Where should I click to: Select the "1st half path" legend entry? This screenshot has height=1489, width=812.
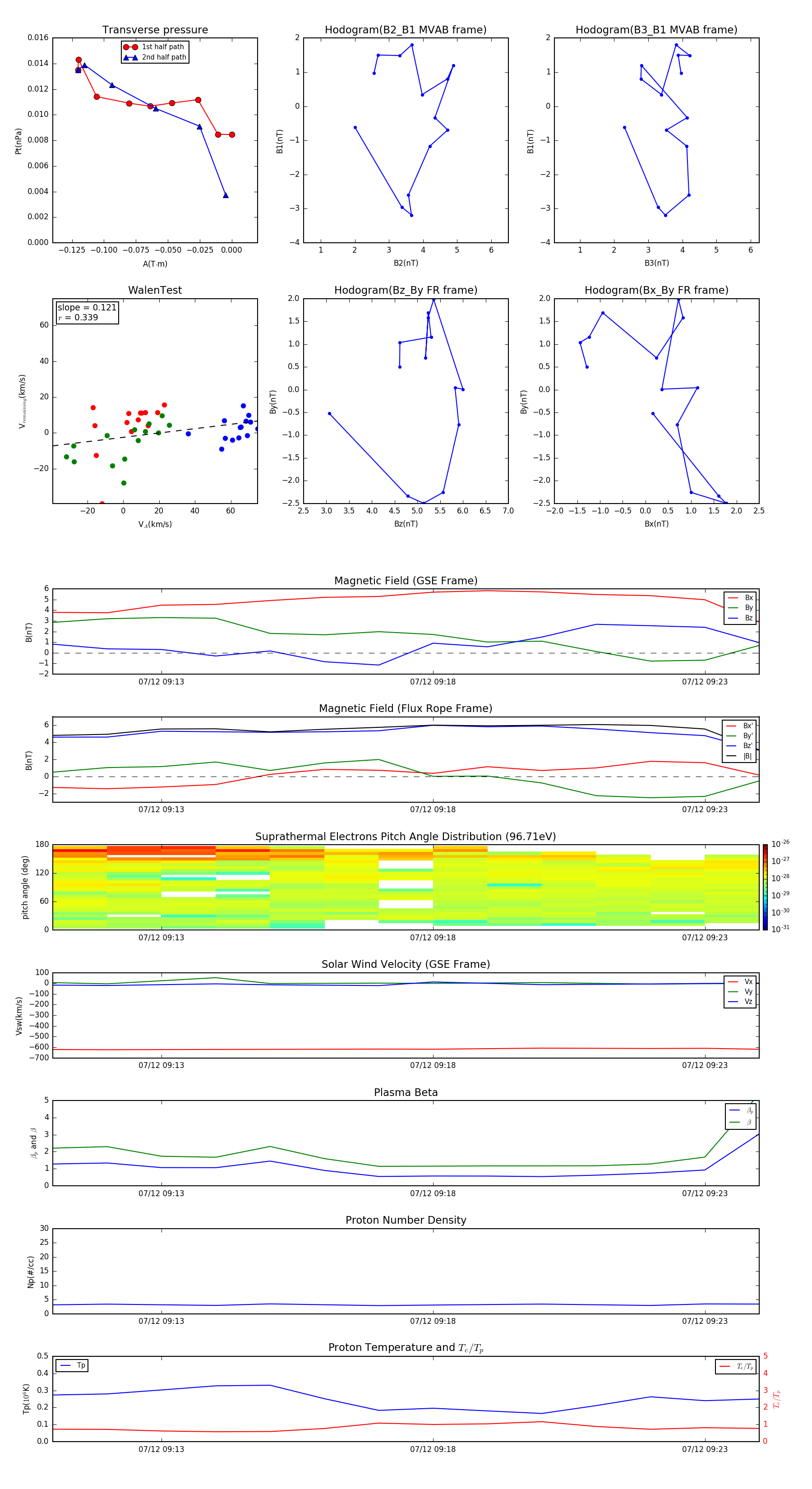point(155,47)
